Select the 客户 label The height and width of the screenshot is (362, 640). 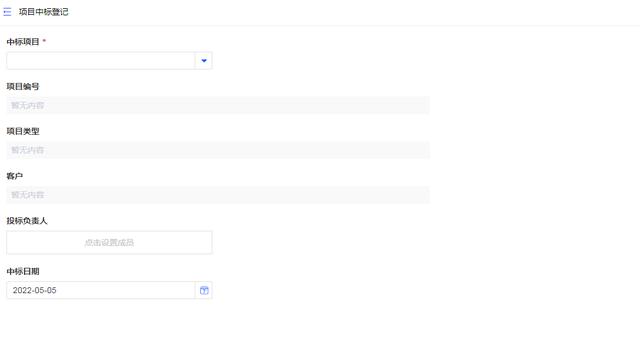coord(15,176)
